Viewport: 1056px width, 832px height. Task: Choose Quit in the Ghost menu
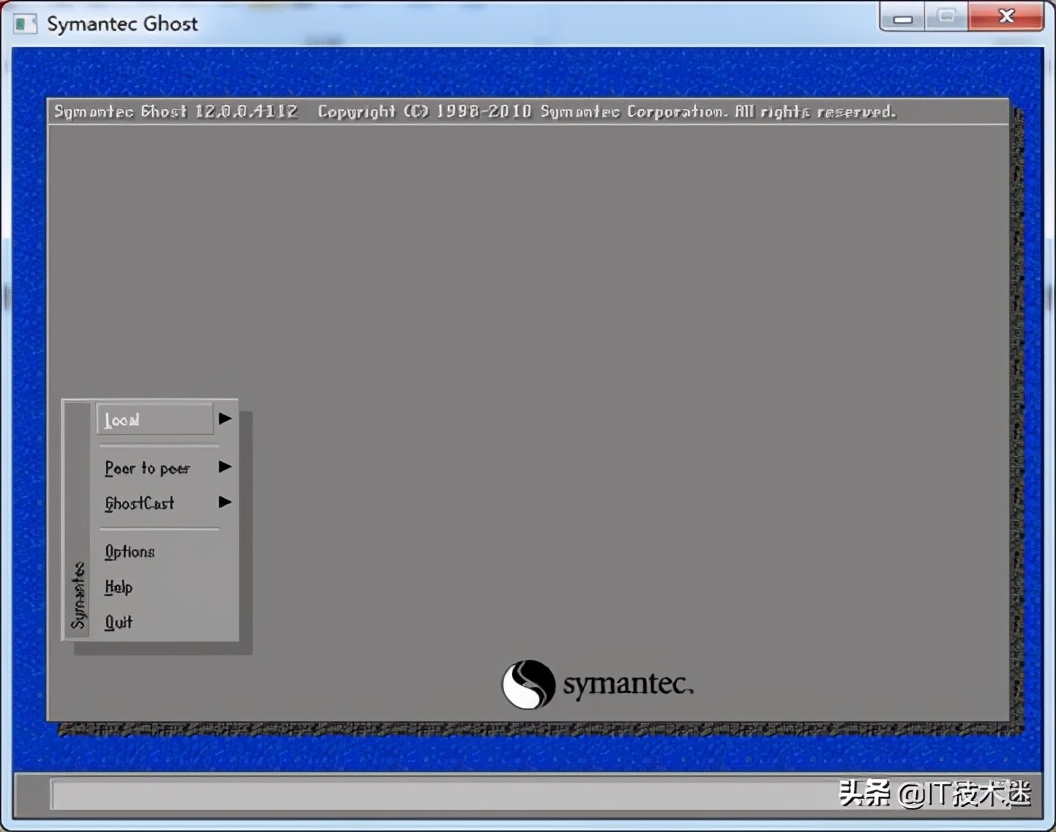click(119, 622)
